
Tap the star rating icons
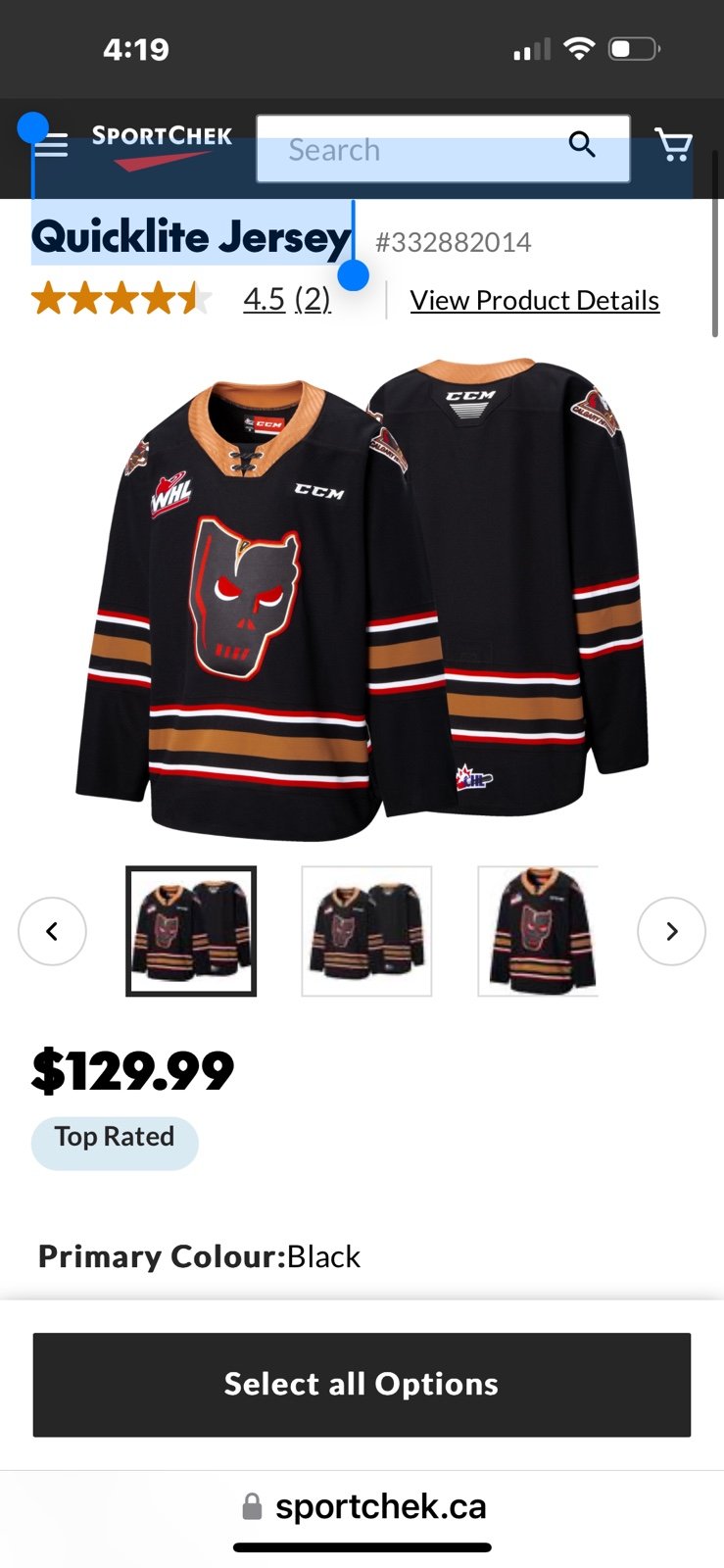tap(121, 298)
